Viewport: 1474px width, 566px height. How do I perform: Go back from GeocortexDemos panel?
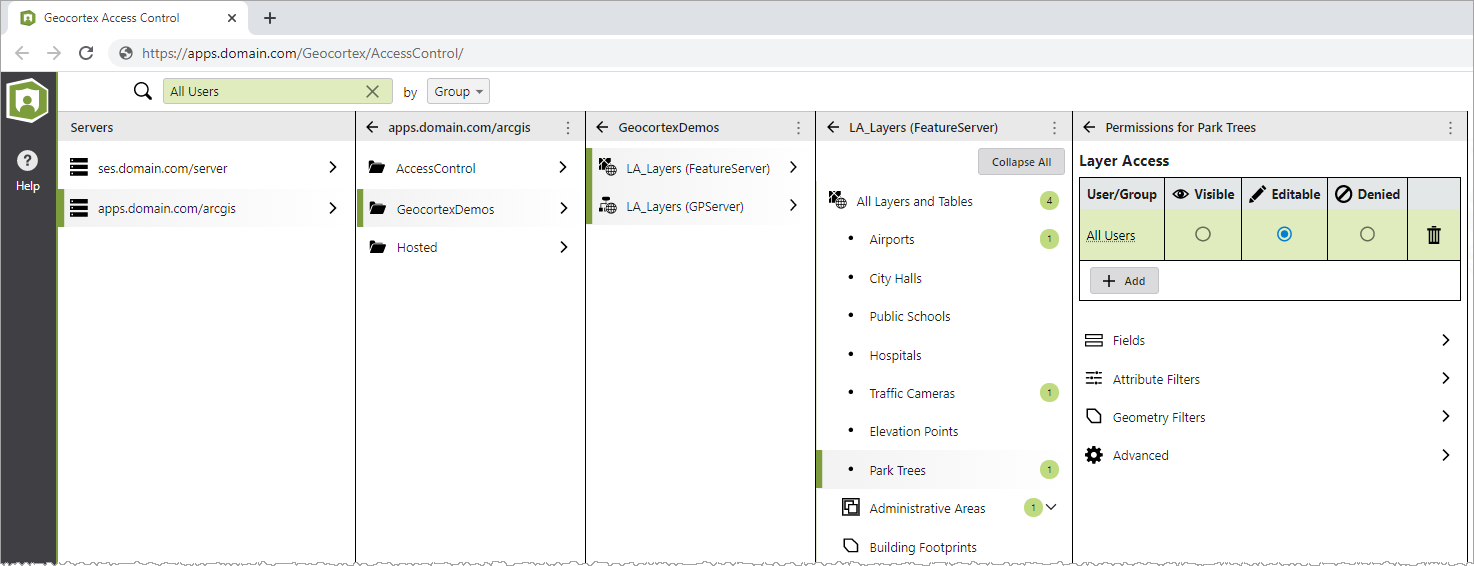tap(602, 128)
